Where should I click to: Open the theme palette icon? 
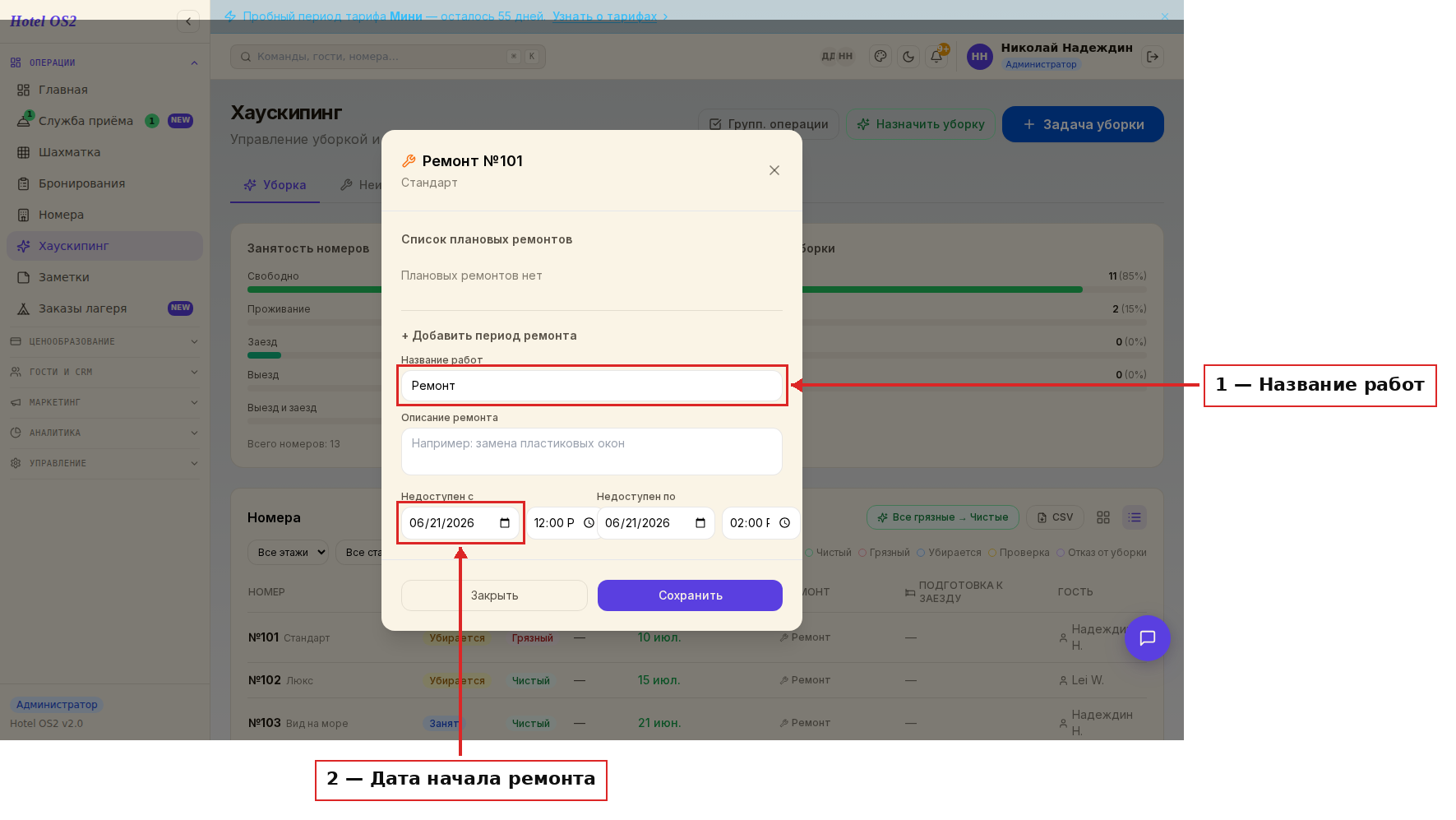pos(881,57)
